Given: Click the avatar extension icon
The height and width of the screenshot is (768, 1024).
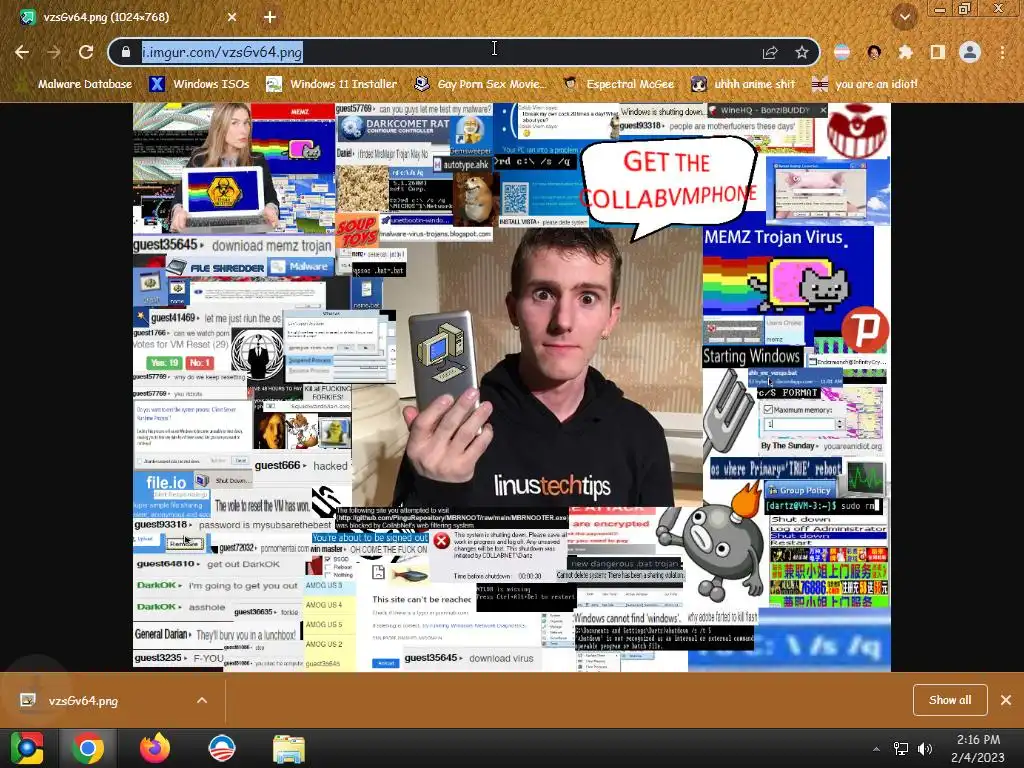Looking at the screenshot, I should click(x=874, y=52).
